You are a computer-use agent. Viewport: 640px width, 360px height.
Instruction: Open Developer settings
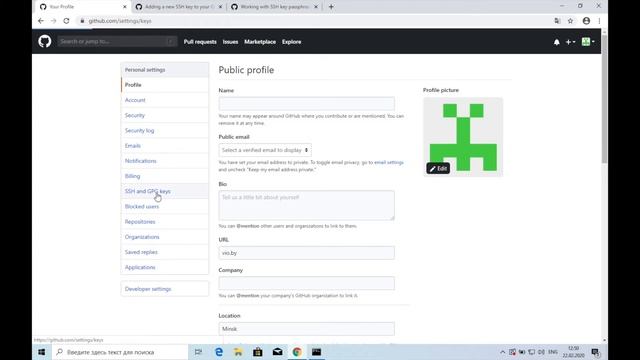[x=165, y=289]
